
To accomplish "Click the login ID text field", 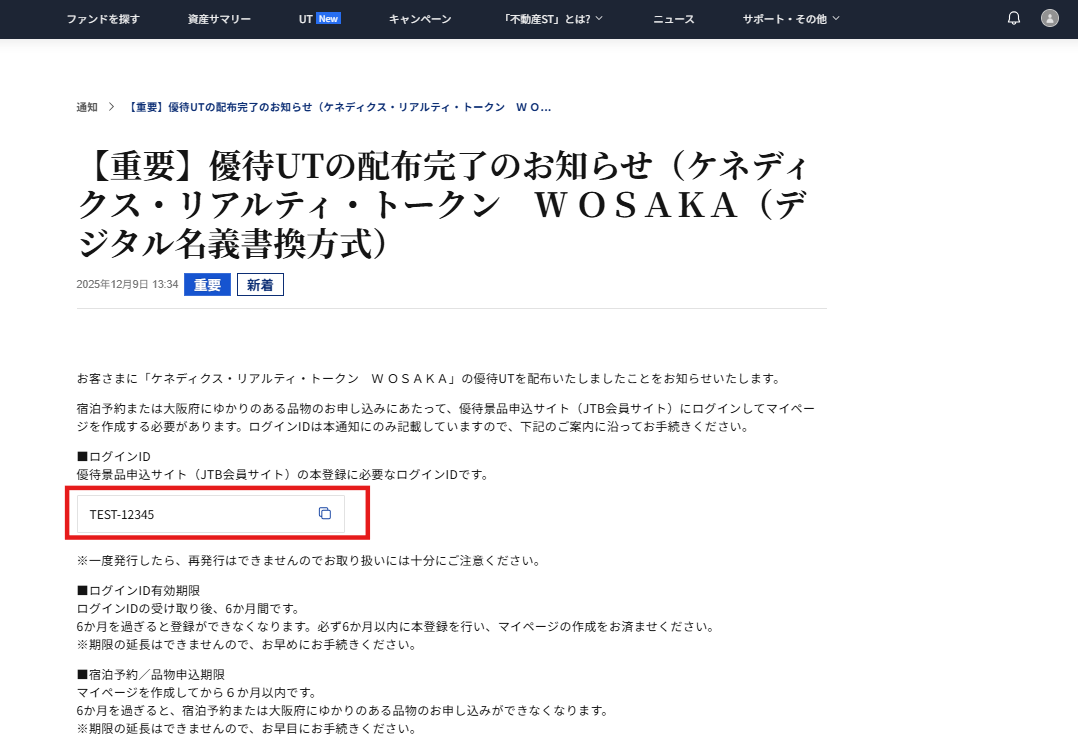I will 211,514.
